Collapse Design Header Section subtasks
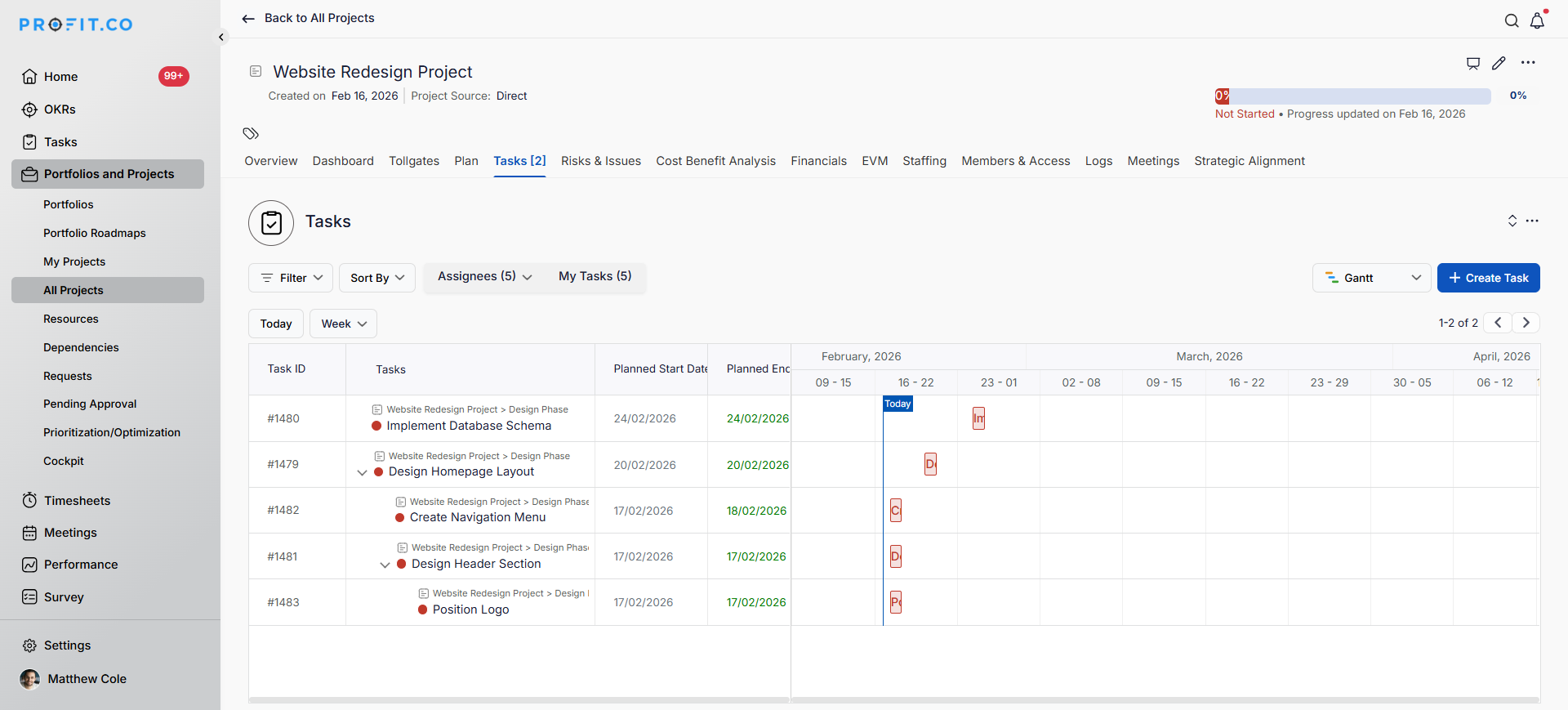1568x710 pixels. click(385, 565)
